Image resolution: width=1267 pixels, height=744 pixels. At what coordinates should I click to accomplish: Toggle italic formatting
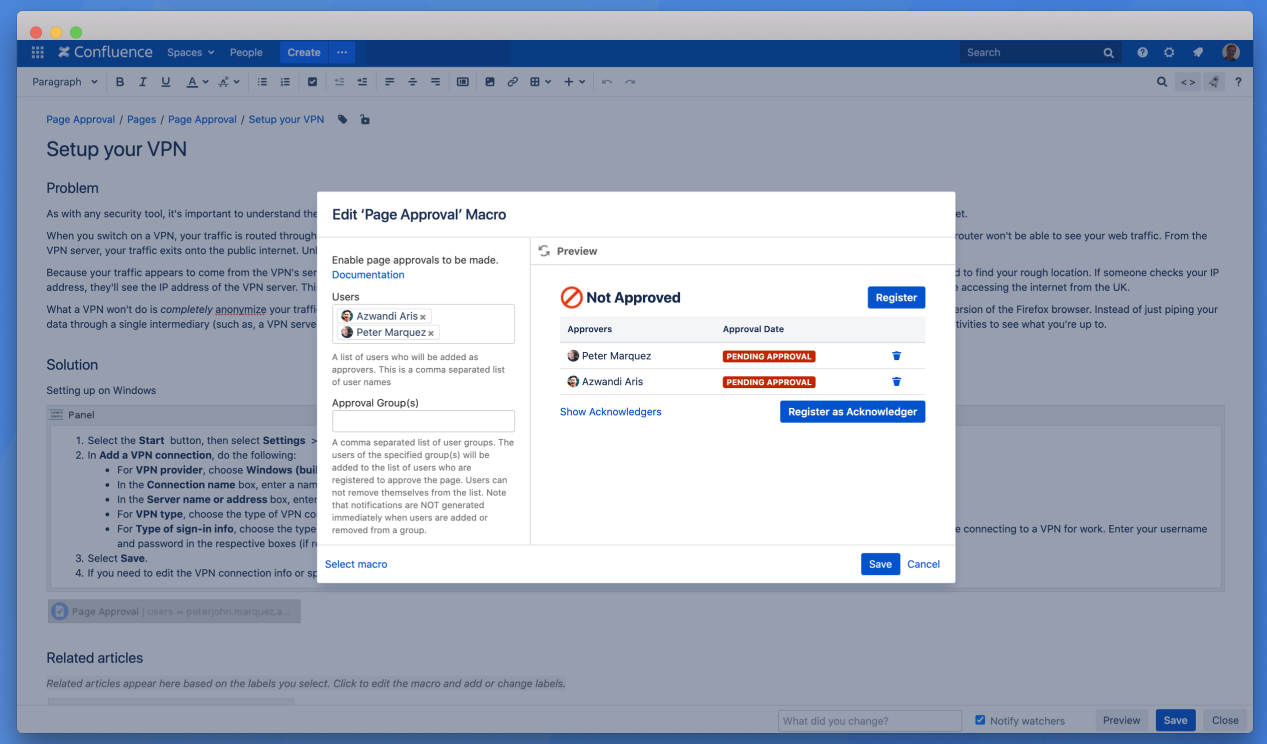(143, 82)
